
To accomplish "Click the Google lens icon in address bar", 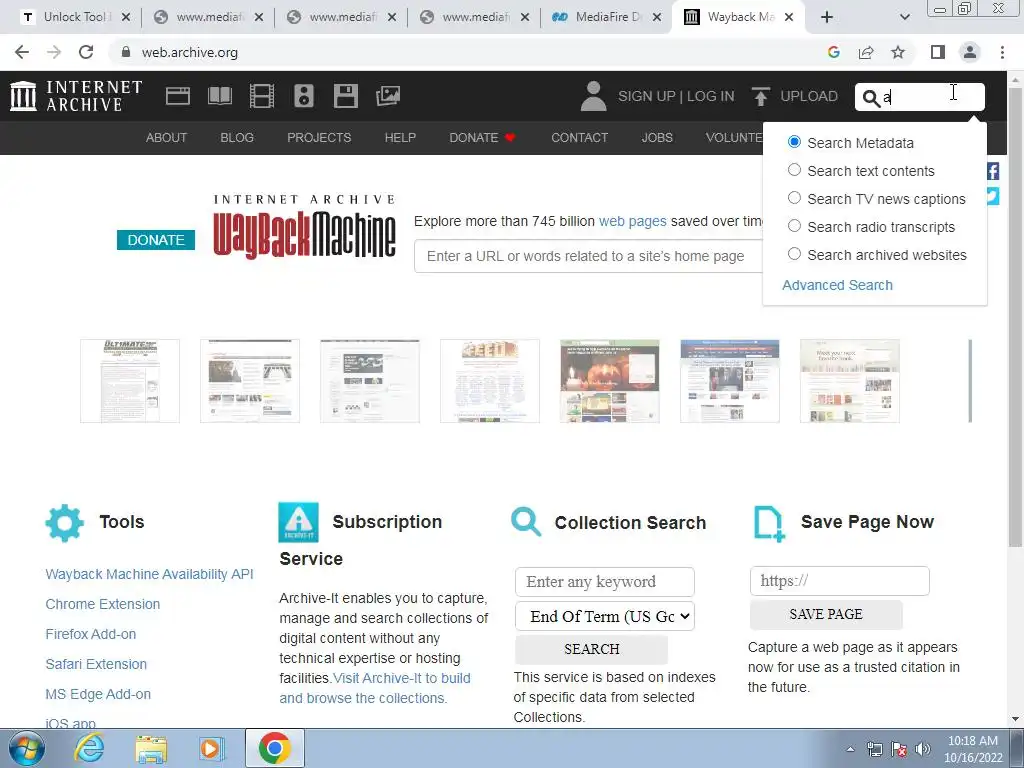I will 833,52.
